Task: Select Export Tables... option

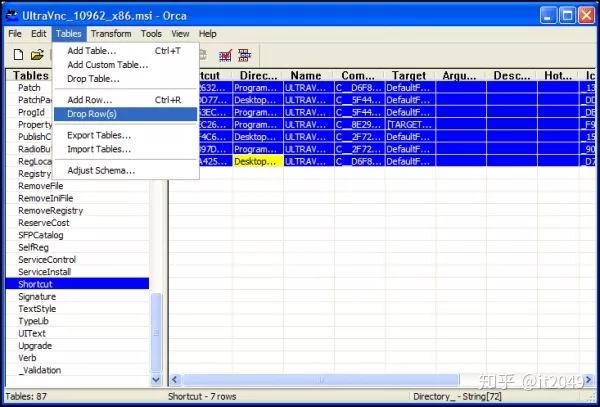Action: tap(99, 135)
